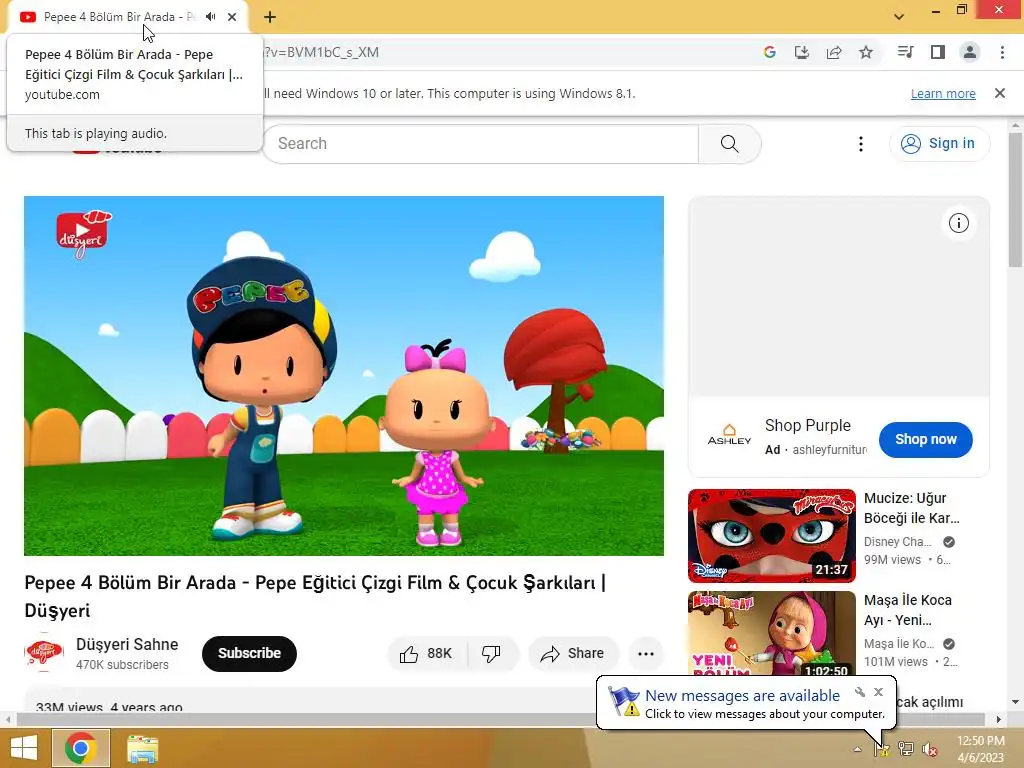Toggle the browser side panel

click(938, 52)
